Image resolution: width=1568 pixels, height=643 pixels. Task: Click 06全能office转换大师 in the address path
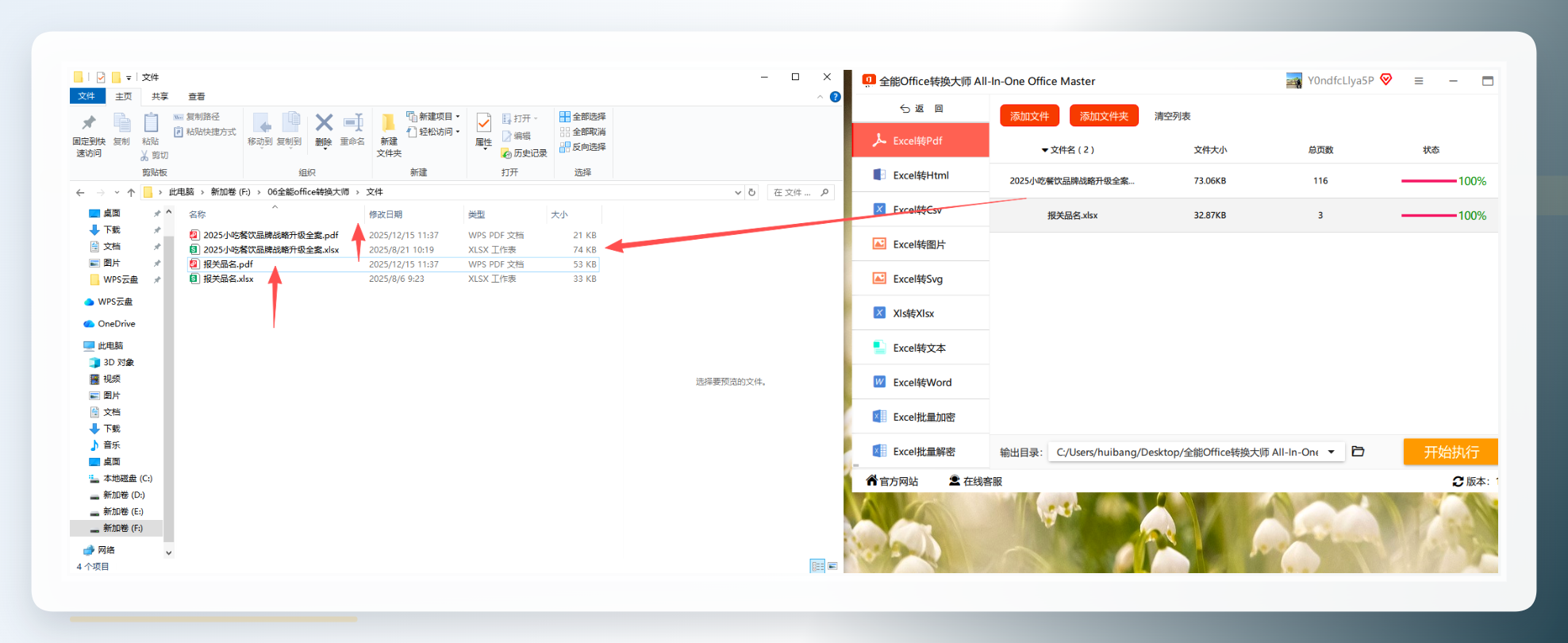[308, 192]
